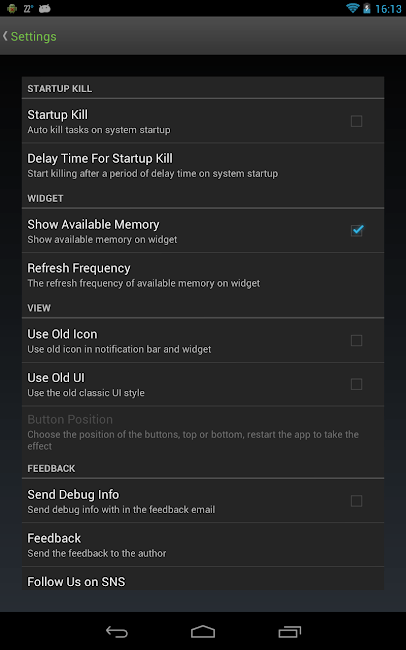Tap the Android home navigation button
This screenshot has height=650, width=406.
[x=203, y=631]
